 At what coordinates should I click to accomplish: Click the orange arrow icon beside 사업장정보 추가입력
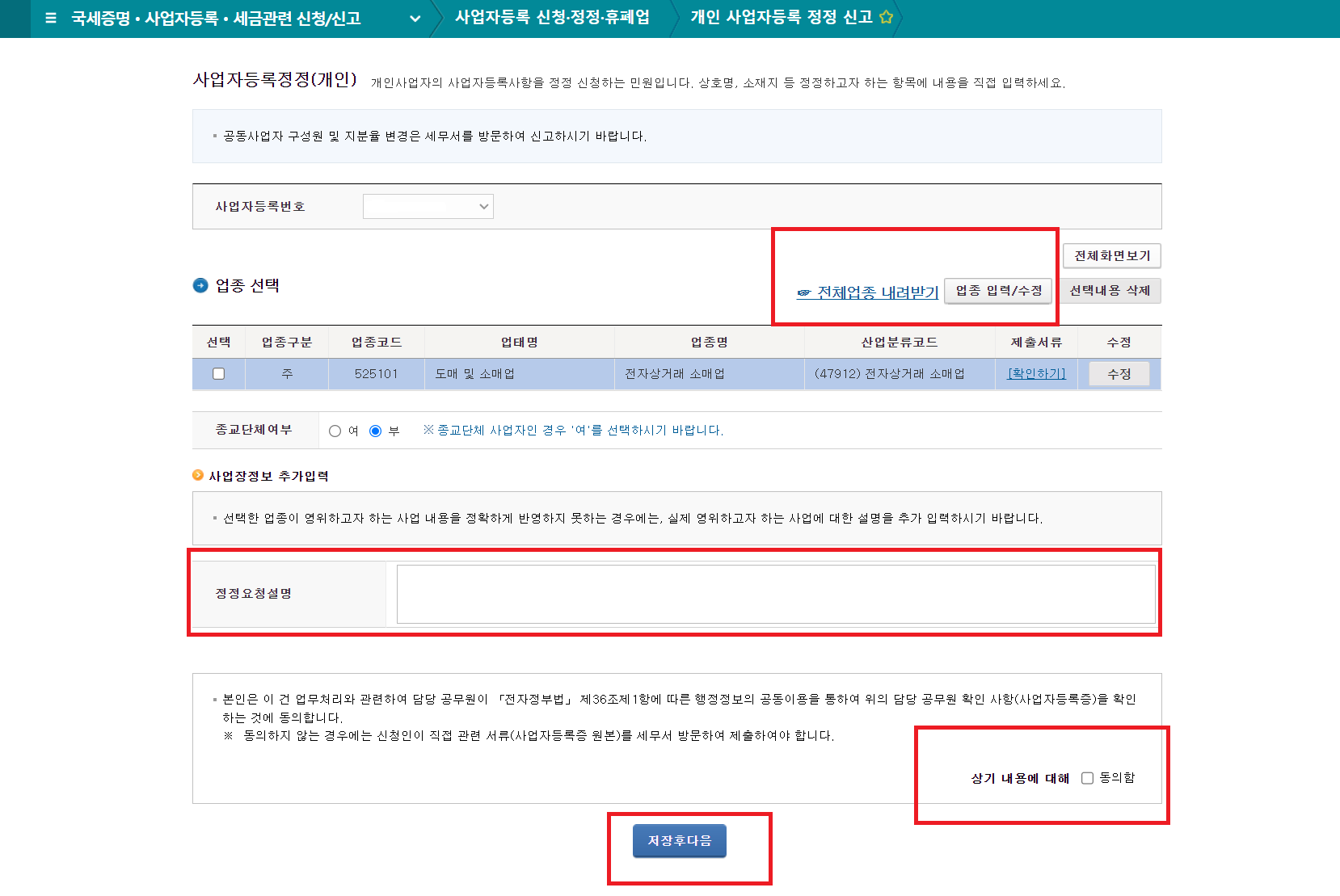[198, 475]
